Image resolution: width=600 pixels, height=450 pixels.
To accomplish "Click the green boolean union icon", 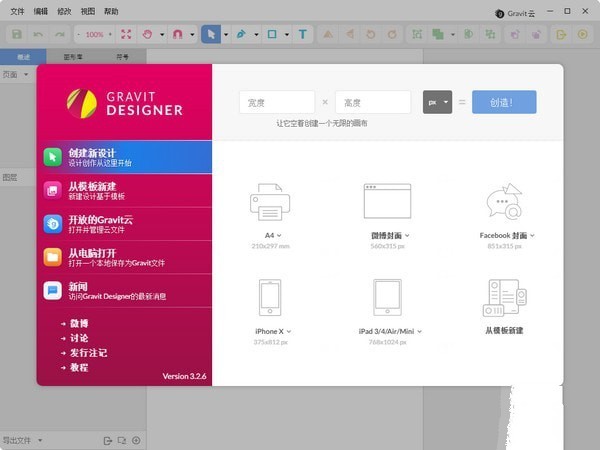I will tap(438, 34).
